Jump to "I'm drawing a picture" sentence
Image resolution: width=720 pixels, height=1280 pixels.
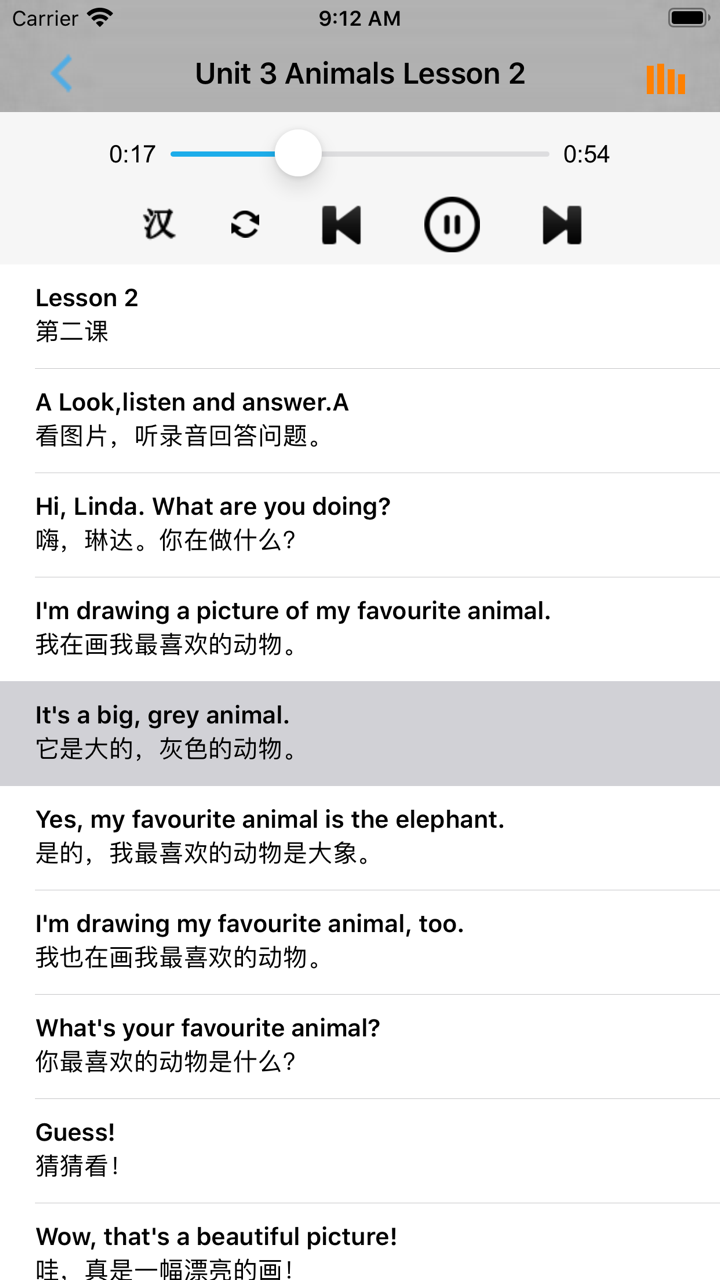click(360, 628)
